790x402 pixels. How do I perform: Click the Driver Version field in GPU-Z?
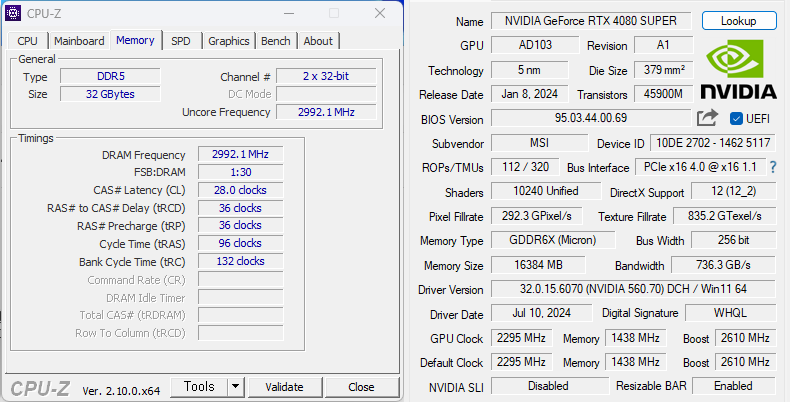pyautogui.click(x=633, y=289)
